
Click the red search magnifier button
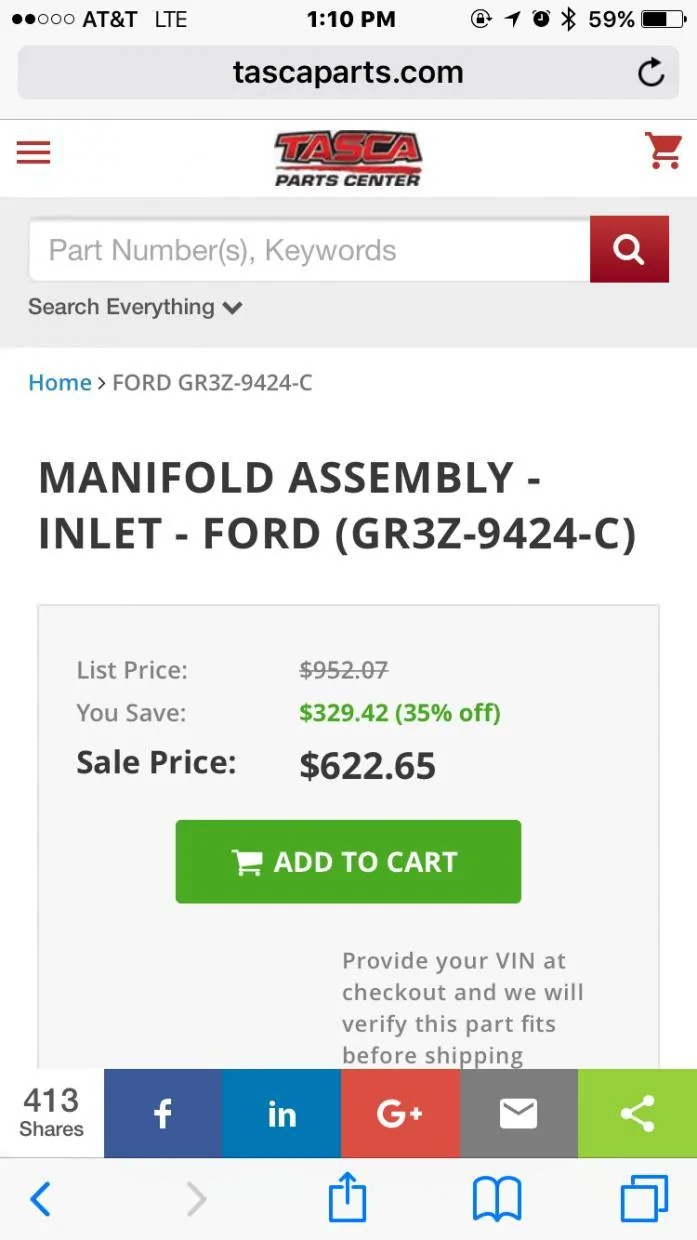tap(629, 249)
